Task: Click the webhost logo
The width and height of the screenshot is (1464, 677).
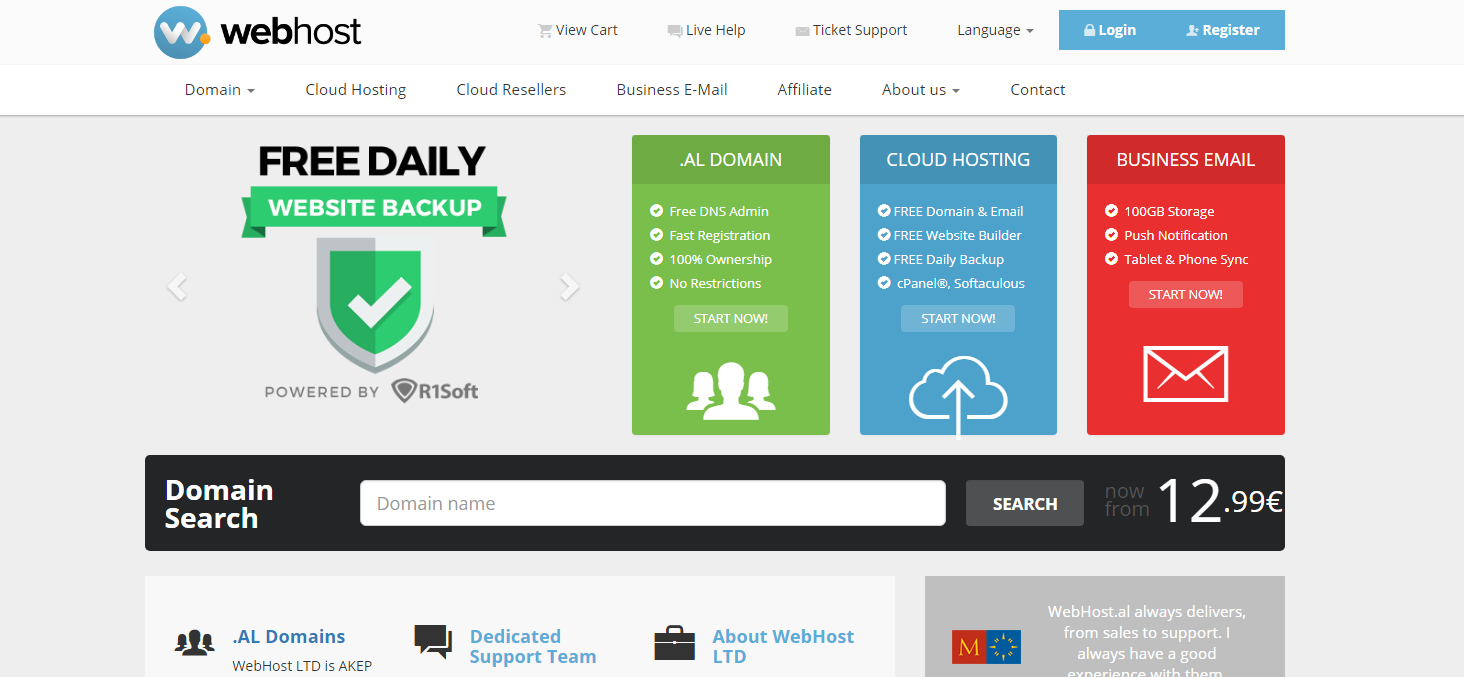Action: pos(257,32)
